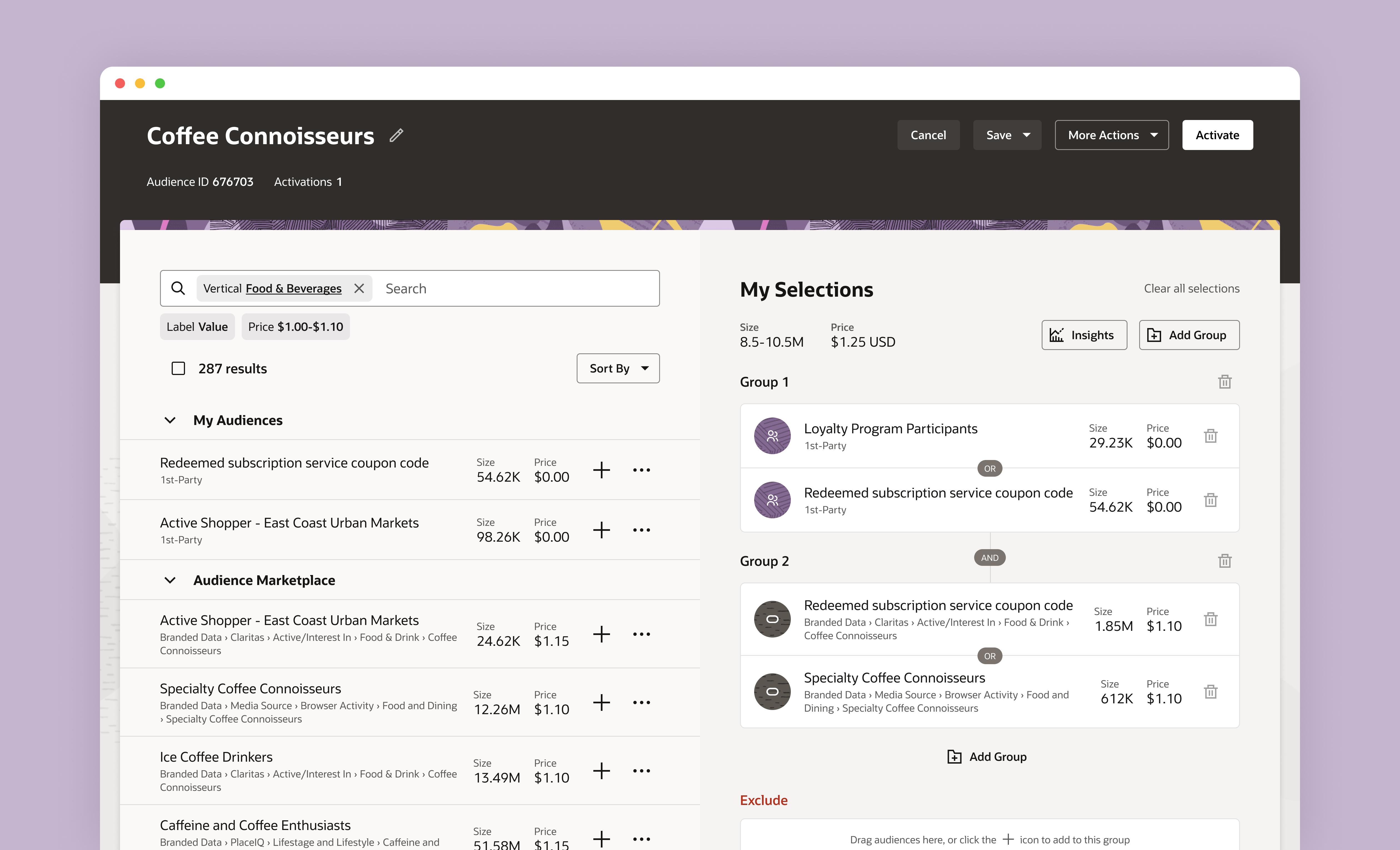Image resolution: width=1400 pixels, height=850 pixels.
Task: Open the Save dropdown menu
Action: tap(1026, 135)
